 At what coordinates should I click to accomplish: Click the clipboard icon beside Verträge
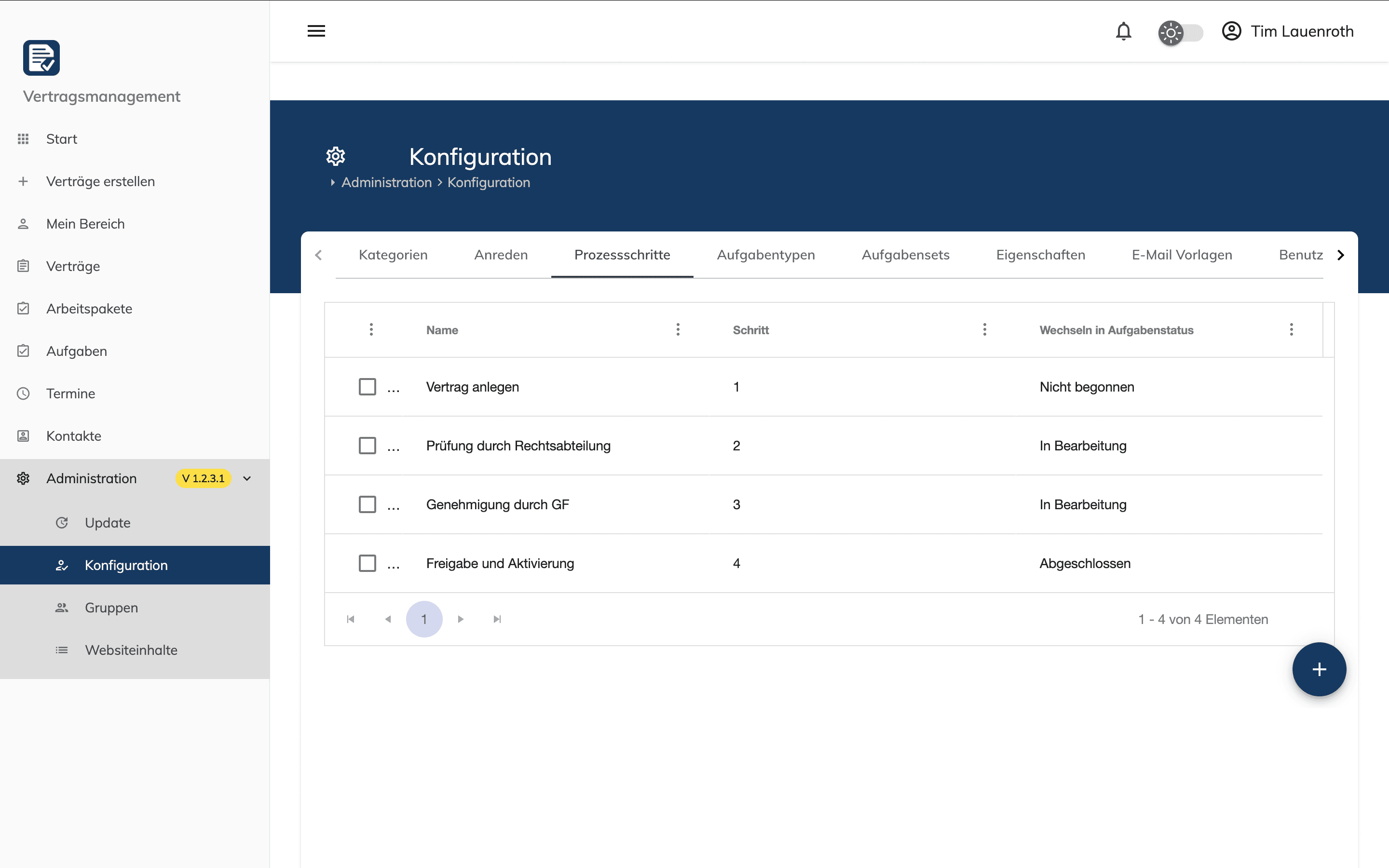pyautogui.click(x=23, y=266)
